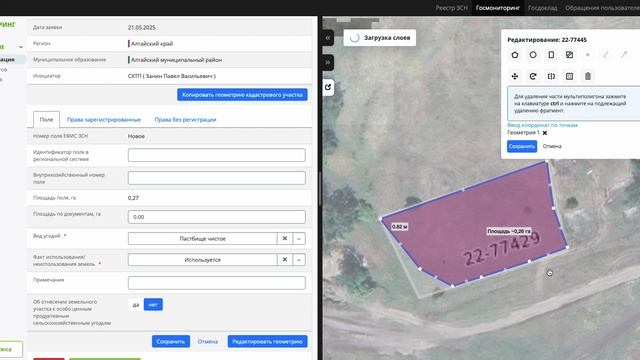Expand map panel with double-right arrow
This screenshot has height=360, width=640.
click(328, 62)
